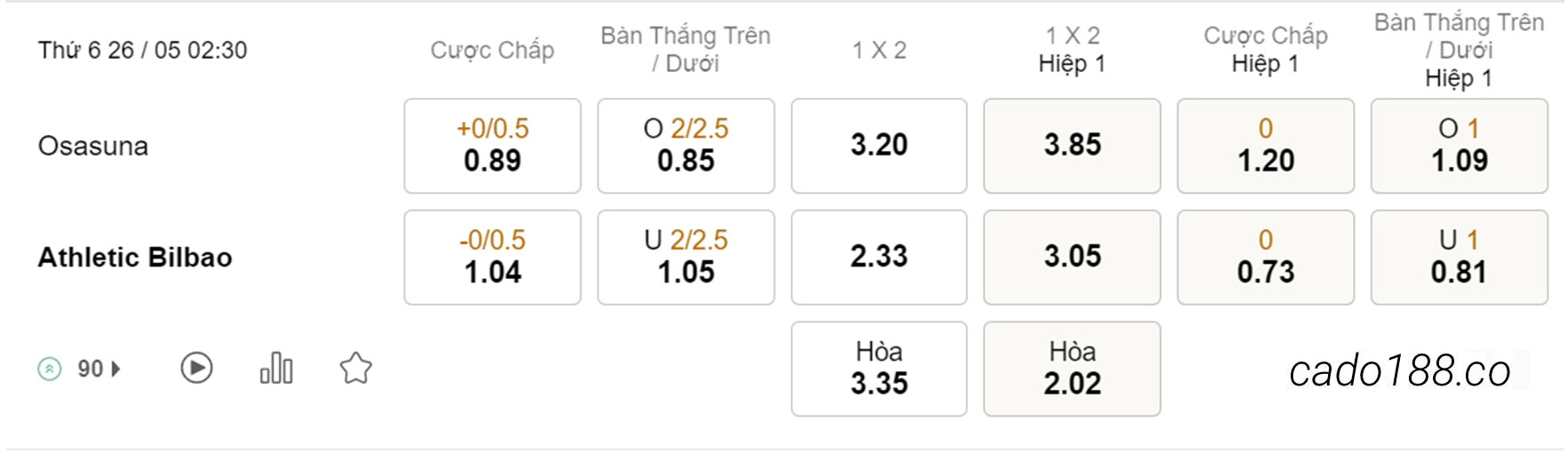
Task: Open the Athletic Bilbao team name
Action: click(x=135, y=258)
